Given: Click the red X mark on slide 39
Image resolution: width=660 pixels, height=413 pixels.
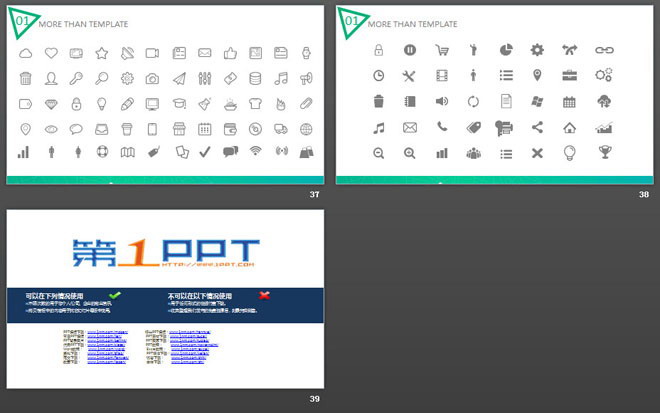Looking at the screenshot, I should (x=264, y=295).
